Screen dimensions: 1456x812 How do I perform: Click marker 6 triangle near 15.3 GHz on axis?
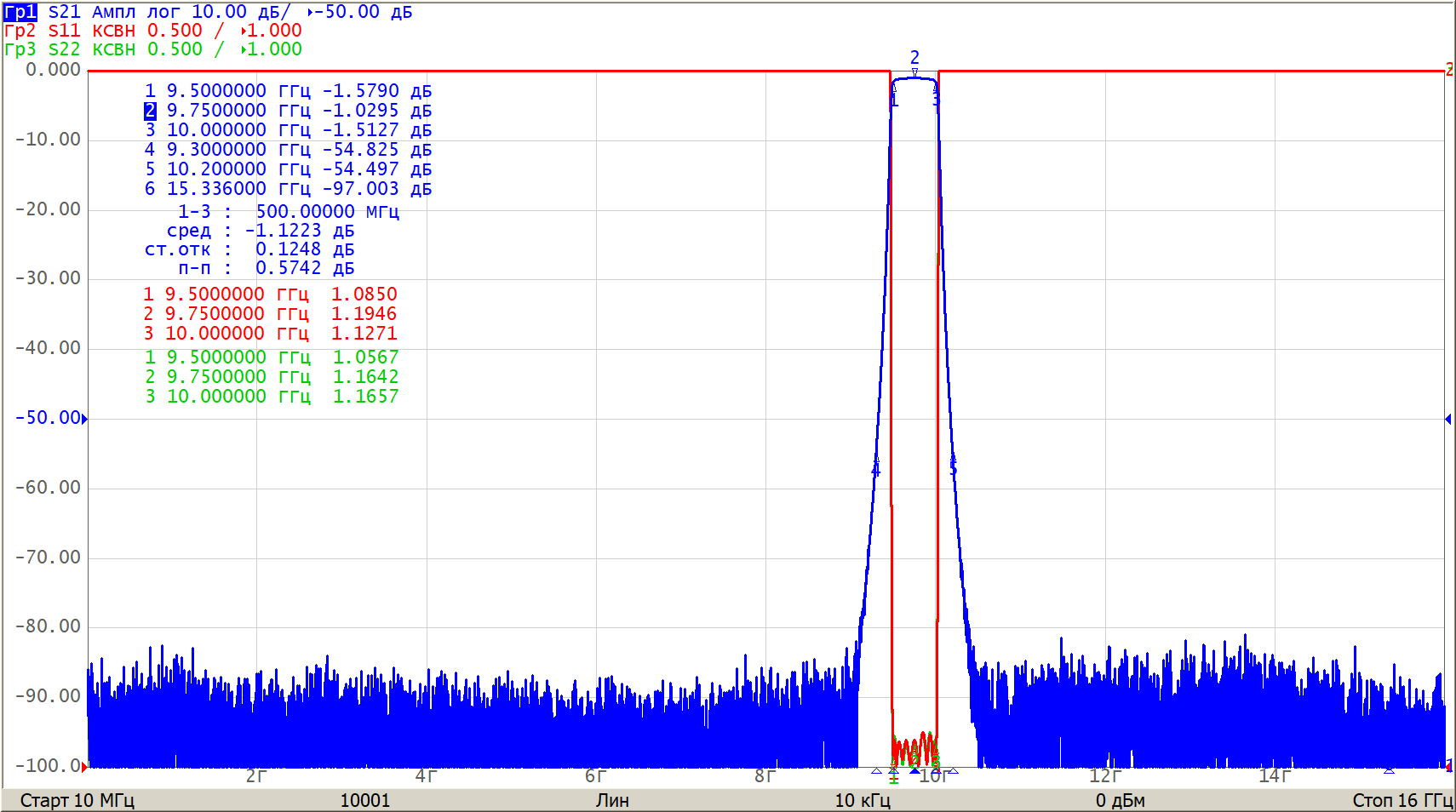click(x=1389, y=769)
